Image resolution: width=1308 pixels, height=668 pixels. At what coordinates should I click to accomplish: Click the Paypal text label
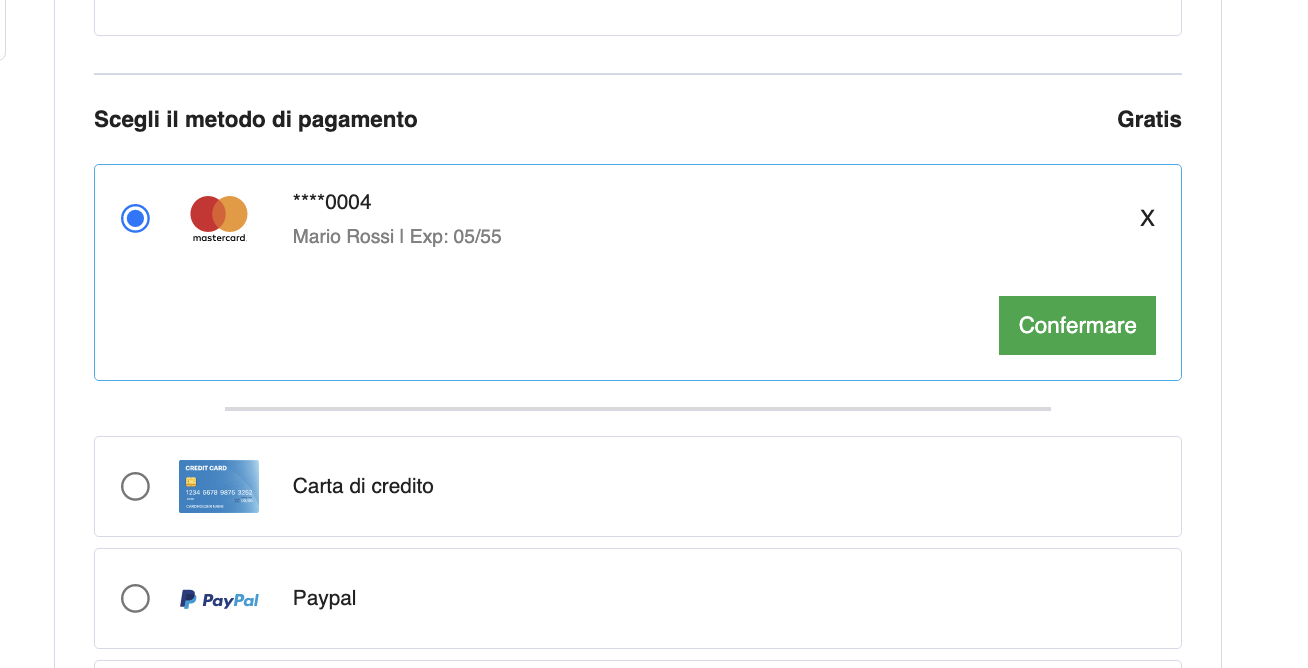324,598
